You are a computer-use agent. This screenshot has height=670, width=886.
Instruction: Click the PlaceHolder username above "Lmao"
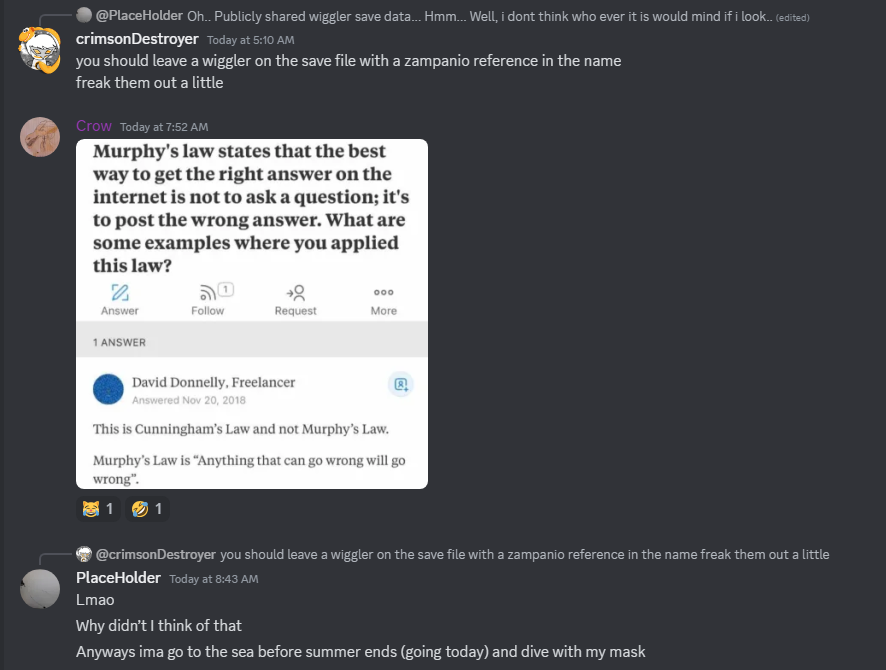tap(118, 578)
